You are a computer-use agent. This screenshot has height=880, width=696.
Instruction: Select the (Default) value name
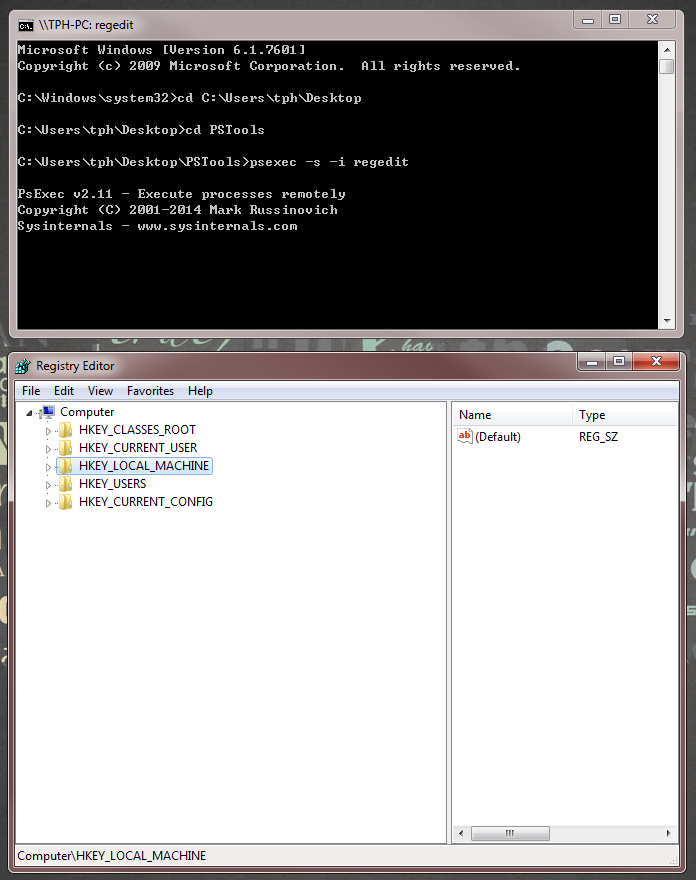(x=498, y=437)
